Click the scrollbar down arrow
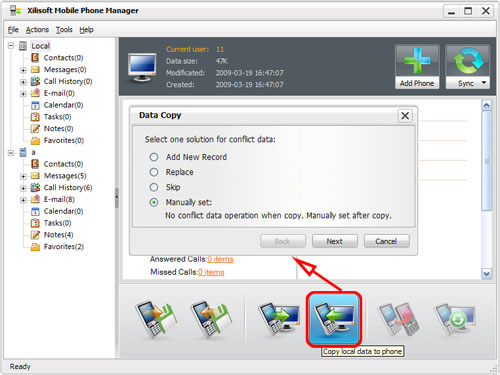500x375 pixels. 486,274
